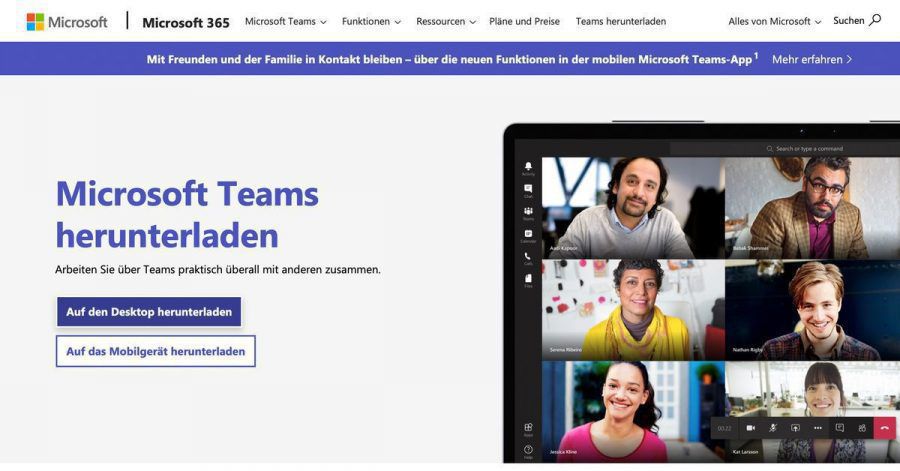
Task: Open Files icon in Teams sidebar
Action: click(528, 279)
